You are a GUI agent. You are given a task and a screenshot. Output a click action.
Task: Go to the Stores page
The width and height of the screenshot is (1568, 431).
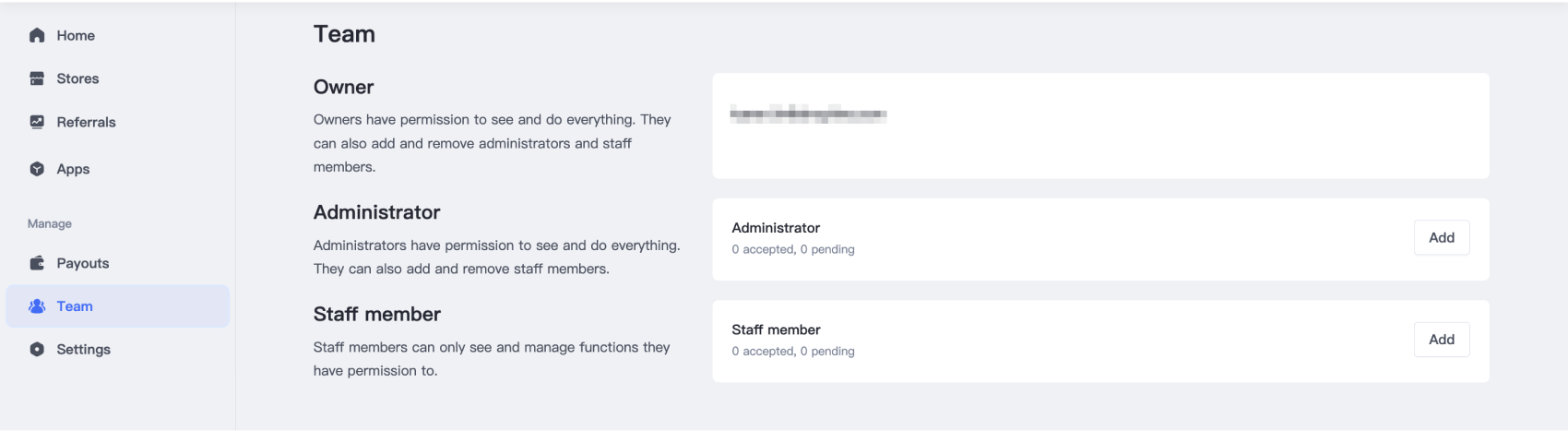pos(77,78)
